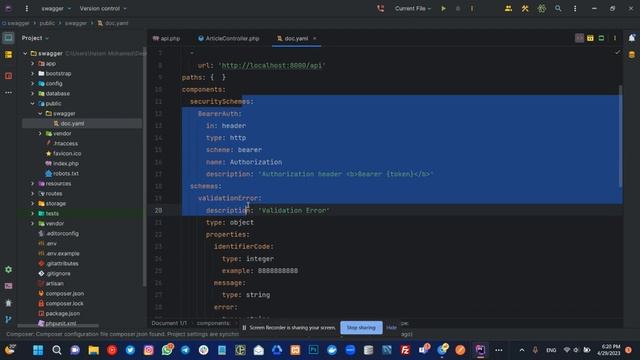Open Photoshop from the taskbar

point(313,350)
